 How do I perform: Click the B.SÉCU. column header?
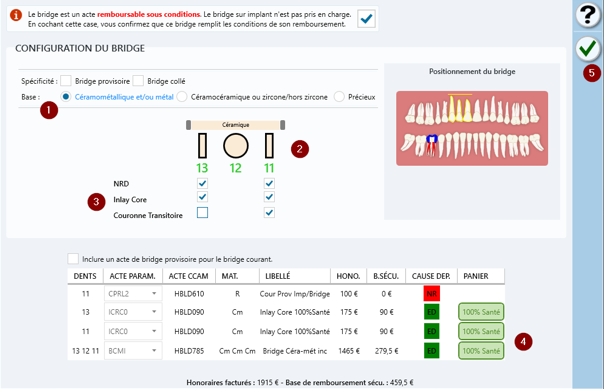tap(386, 276)
